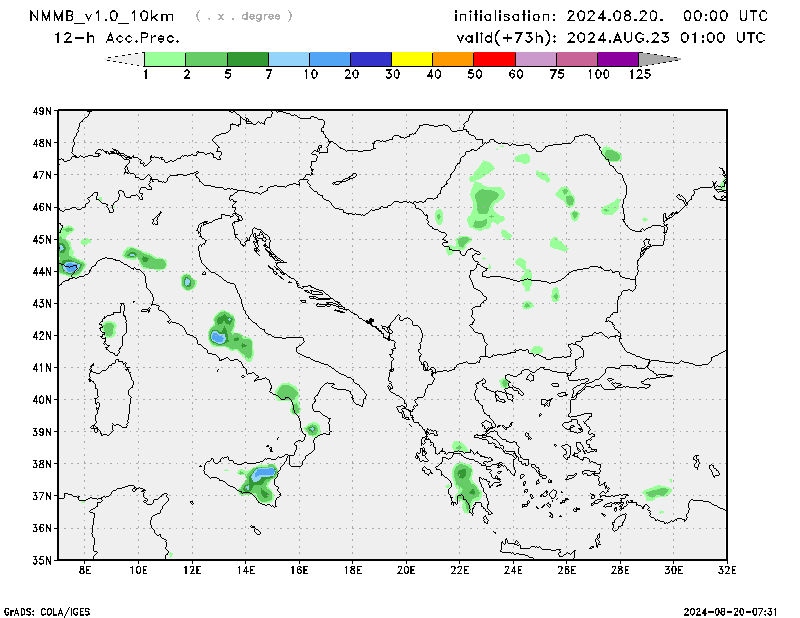Image resolution: width=800 pixels, height=618 pixels.
Task: Click the initialisation date text
Action: [611, 16]
